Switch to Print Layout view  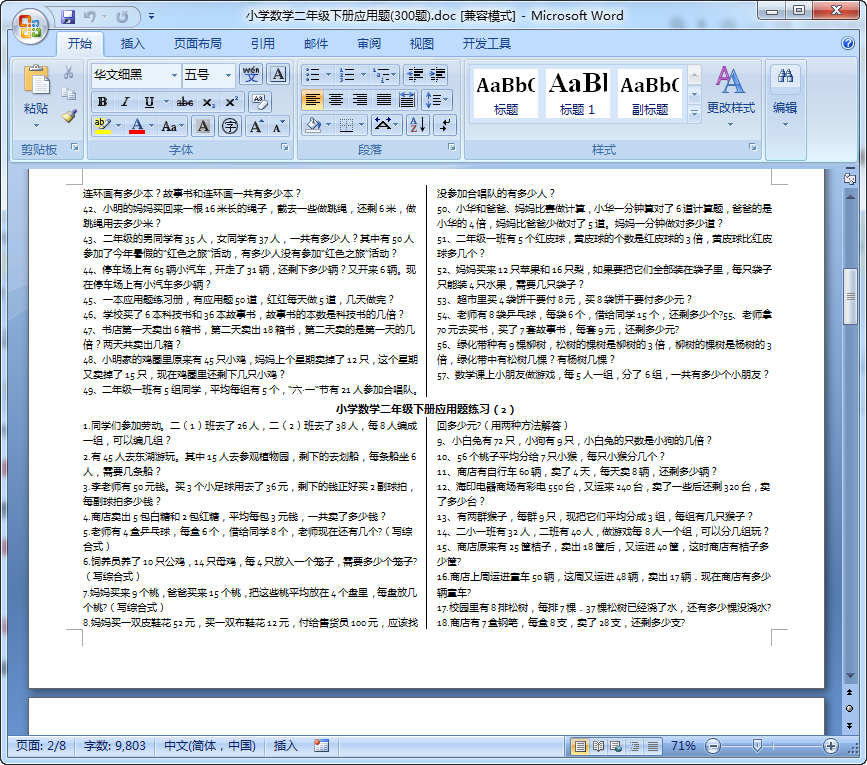(x=580, y=746)
